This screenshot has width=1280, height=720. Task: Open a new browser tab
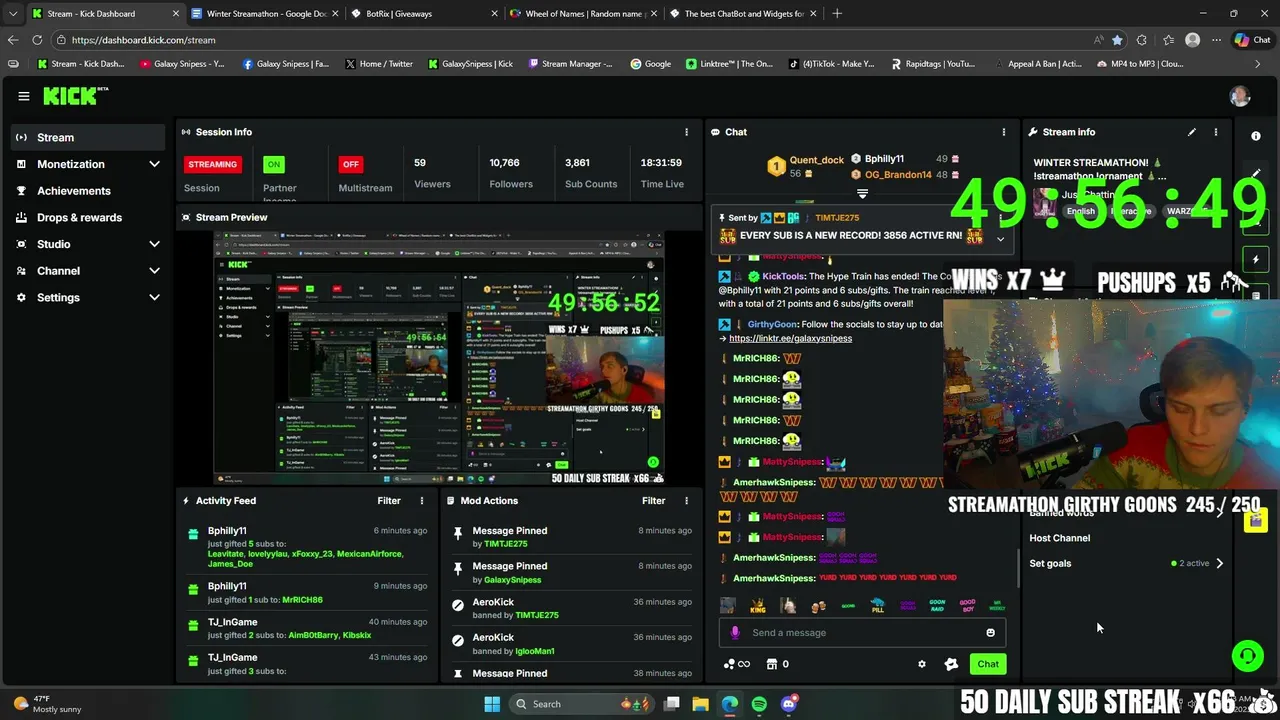(837, 14)
